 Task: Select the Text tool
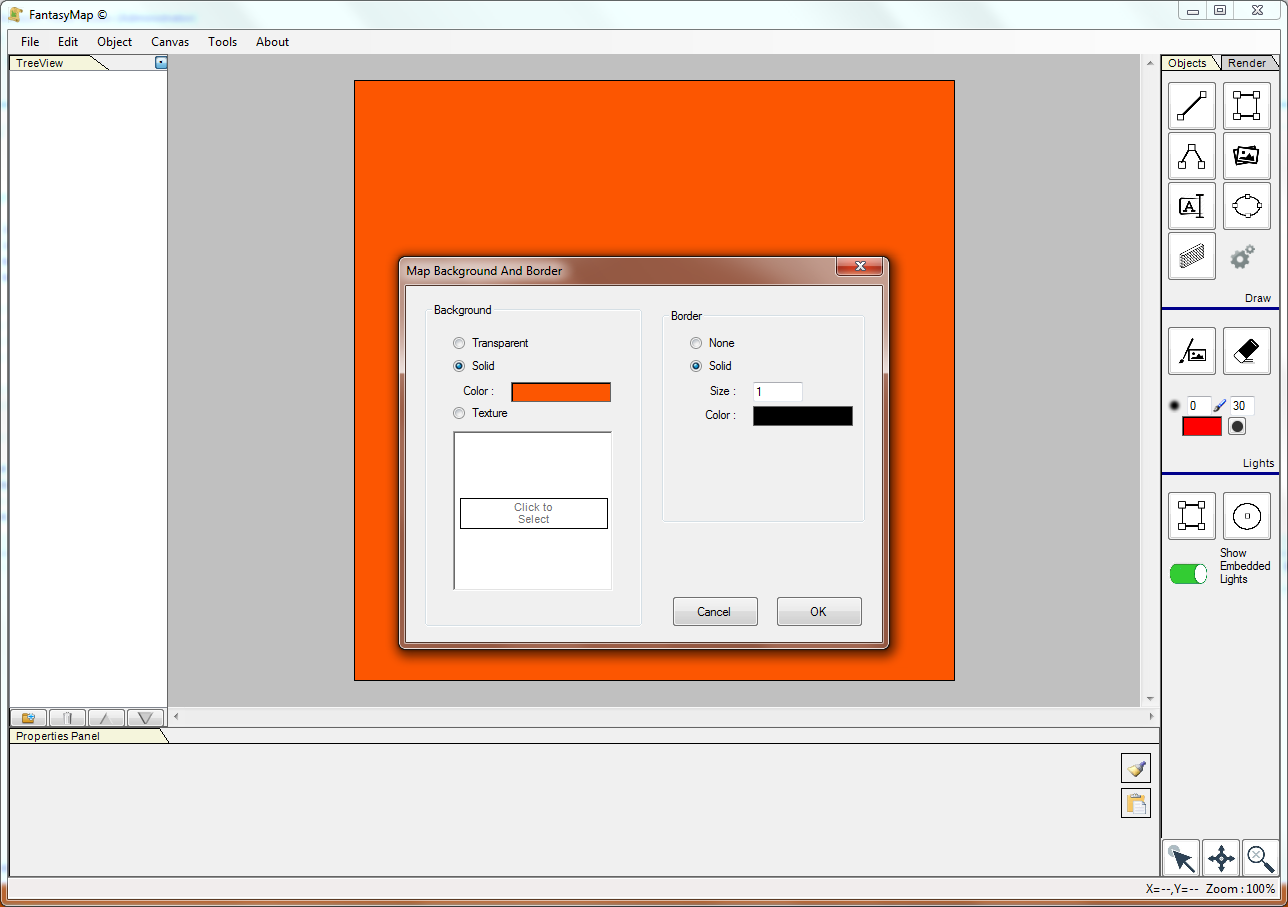click(1192, 206)
